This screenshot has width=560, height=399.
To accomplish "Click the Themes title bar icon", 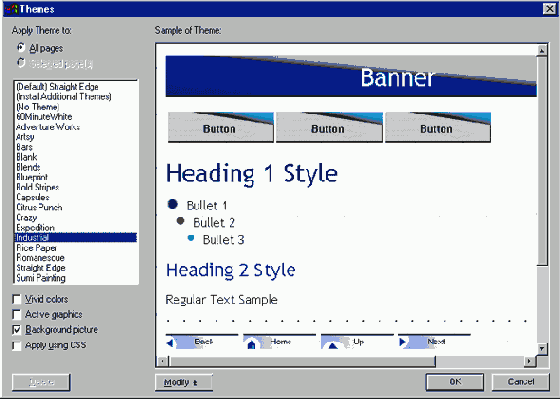I will pyautogui.click(x=11, y=9).
